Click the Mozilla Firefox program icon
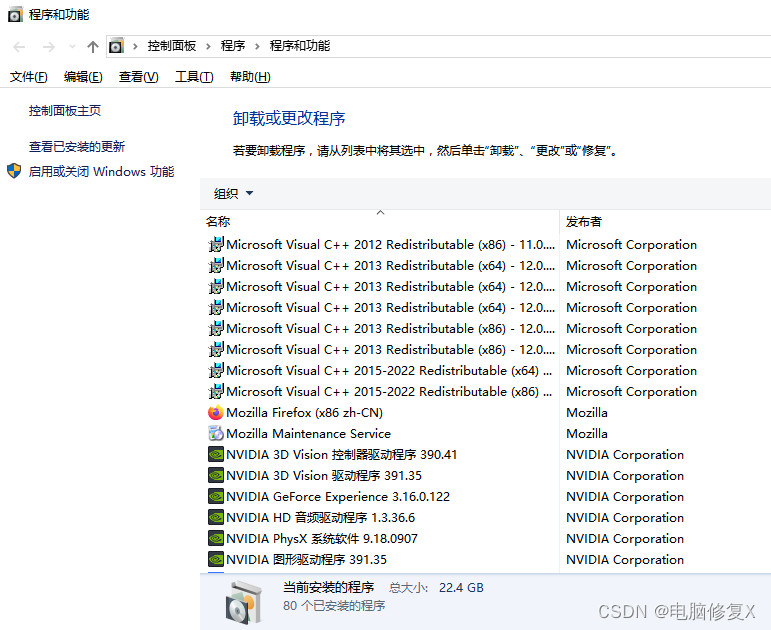 pyautogui.click(x=215, y=413)
